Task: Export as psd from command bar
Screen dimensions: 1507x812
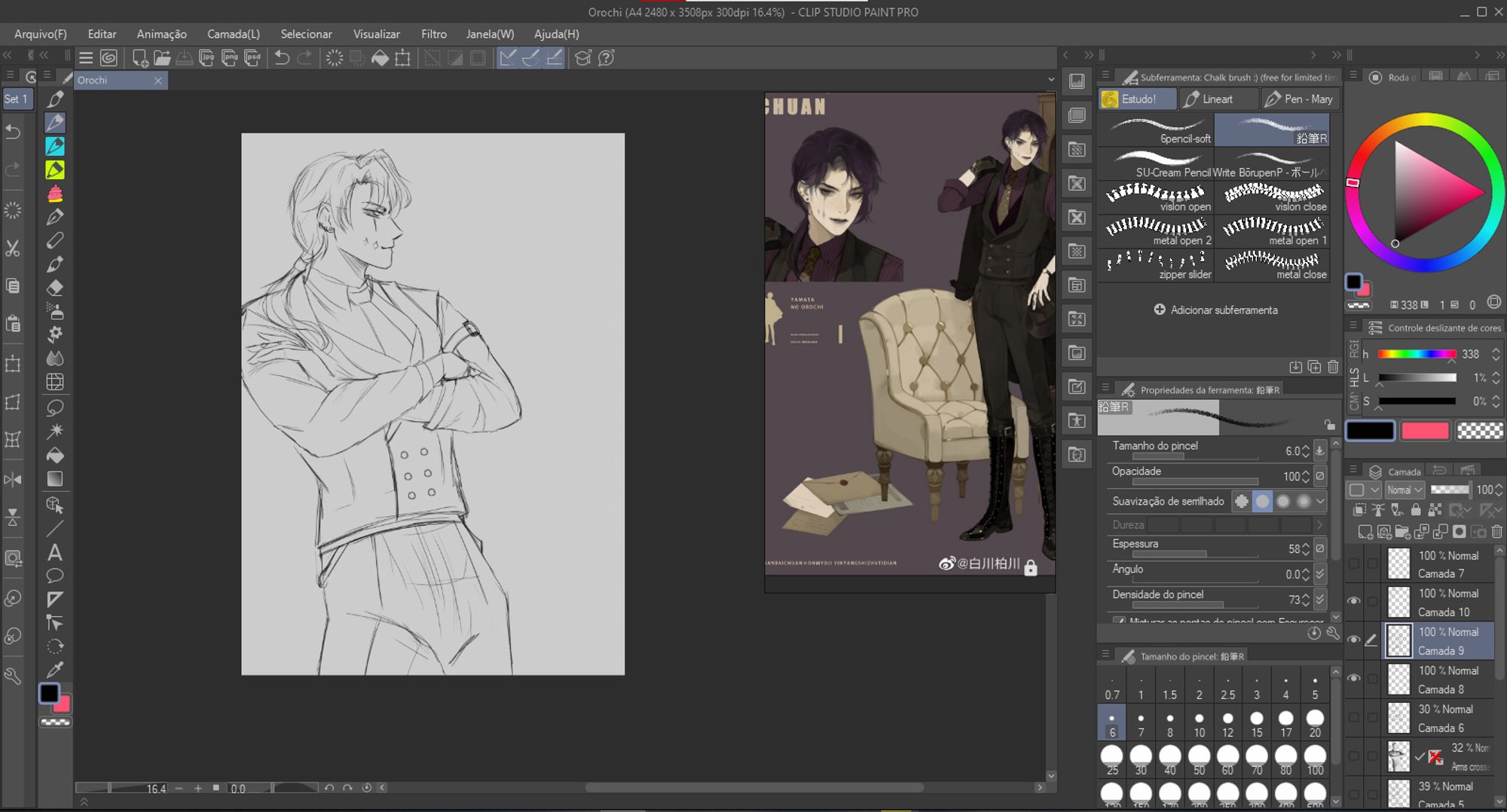Action: (x=252, y=58)
